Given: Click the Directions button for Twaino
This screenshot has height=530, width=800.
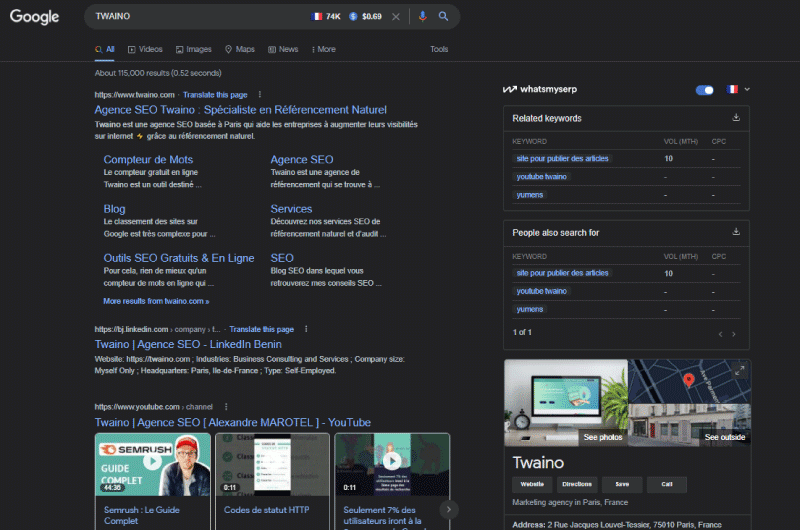Looking at the screenshot, I should point(577,484).
